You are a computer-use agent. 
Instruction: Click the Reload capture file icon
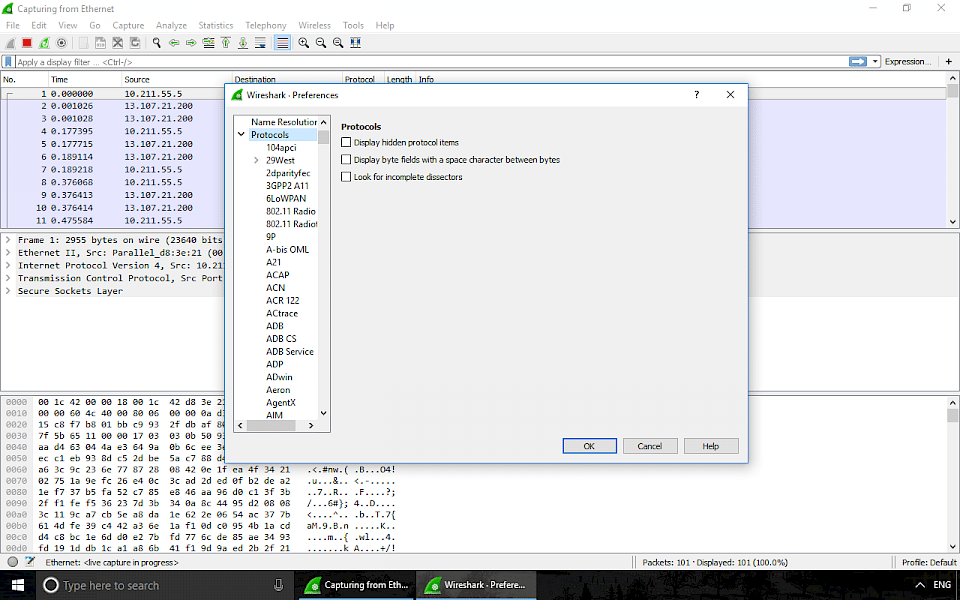tap(135, 43)
